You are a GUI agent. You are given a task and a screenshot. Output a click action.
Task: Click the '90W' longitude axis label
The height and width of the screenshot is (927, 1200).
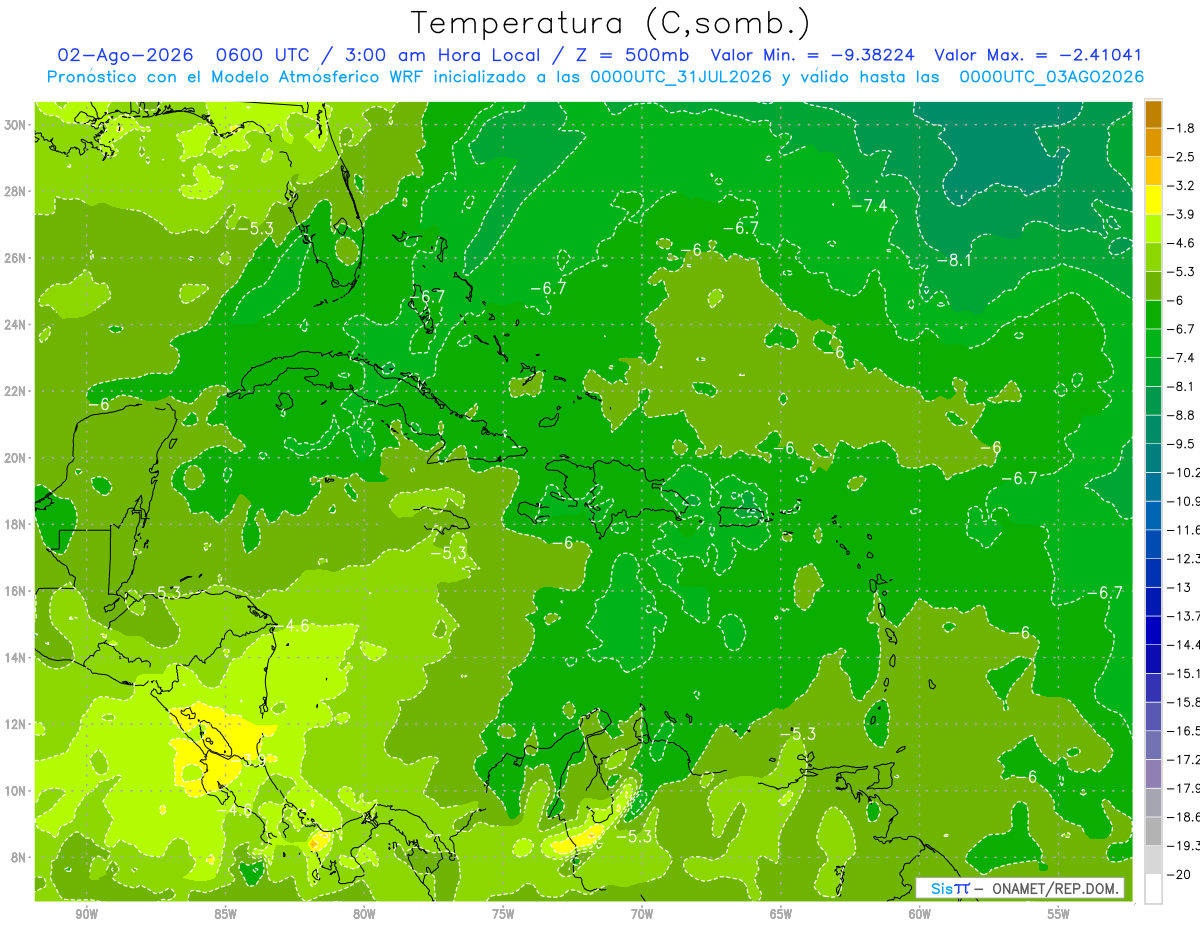[x=86, y=914]
